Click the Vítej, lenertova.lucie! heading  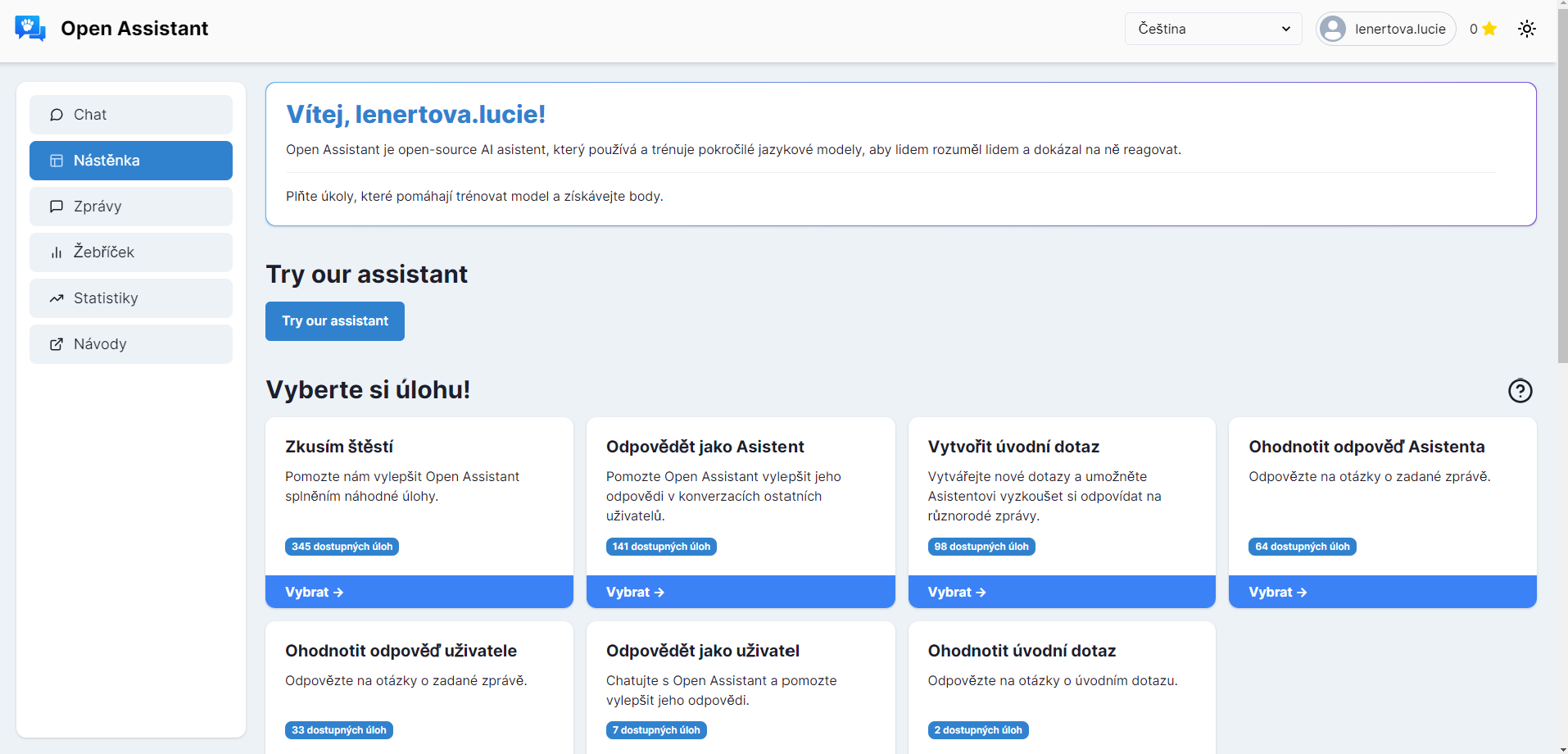415,114
